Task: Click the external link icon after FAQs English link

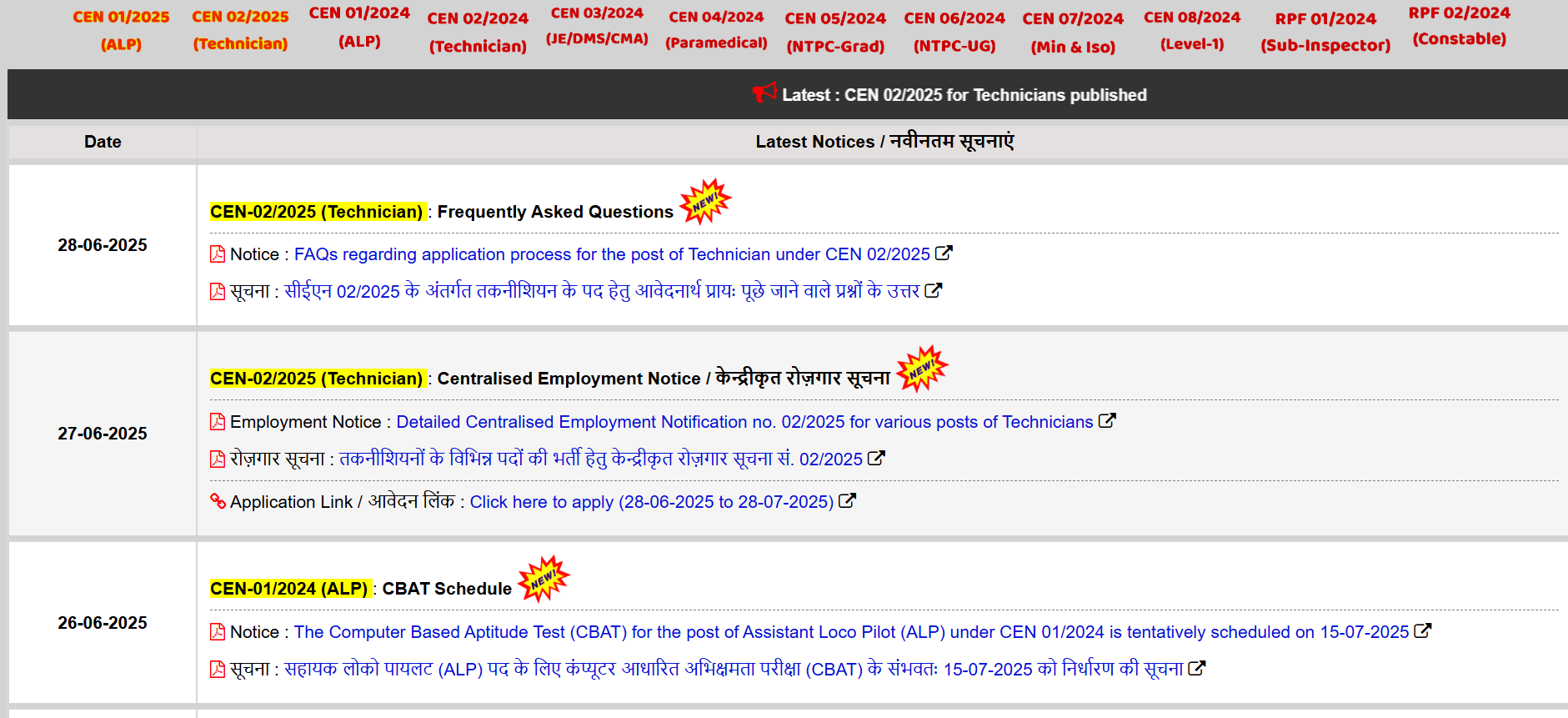Action: pyautogui.click(x=944, y=253)
